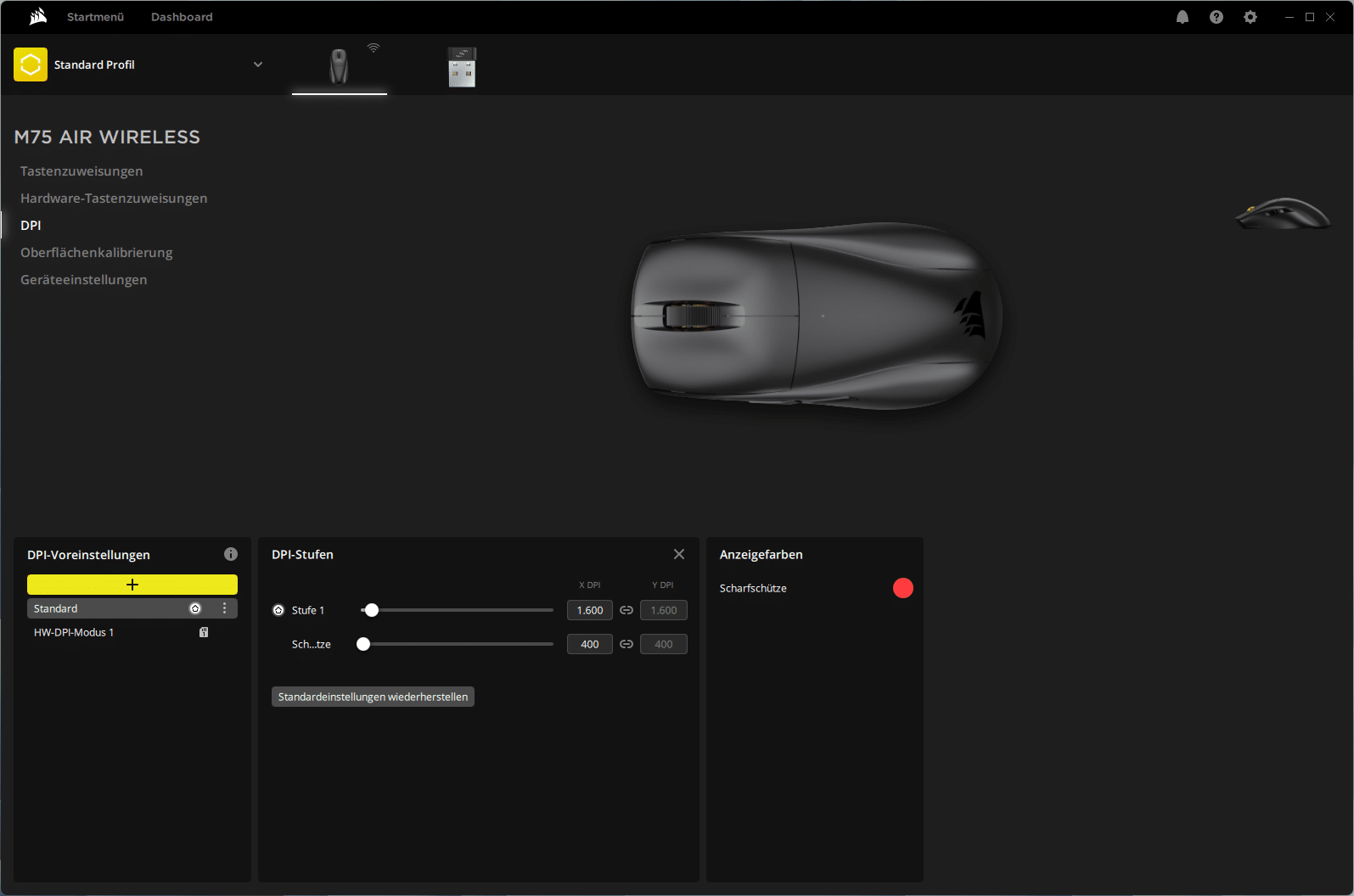Click the yellow Standard Profil icon
1354x896 pixels.
pos(31,64)
